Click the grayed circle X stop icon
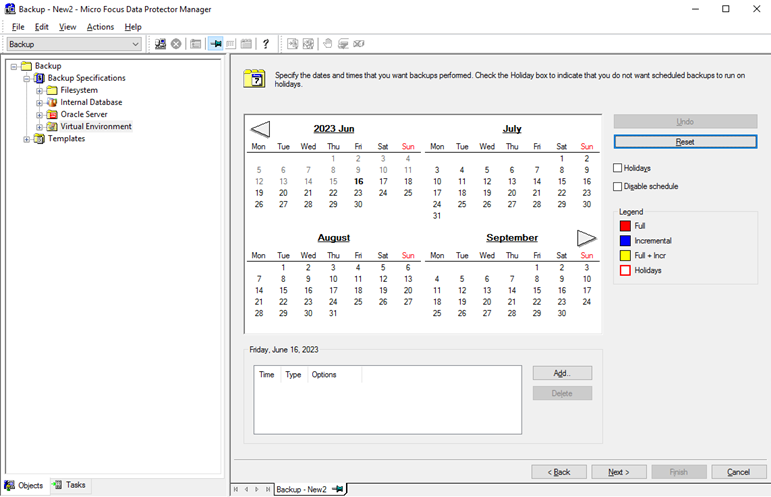This screenshot has width=771, height=497. 176,44
